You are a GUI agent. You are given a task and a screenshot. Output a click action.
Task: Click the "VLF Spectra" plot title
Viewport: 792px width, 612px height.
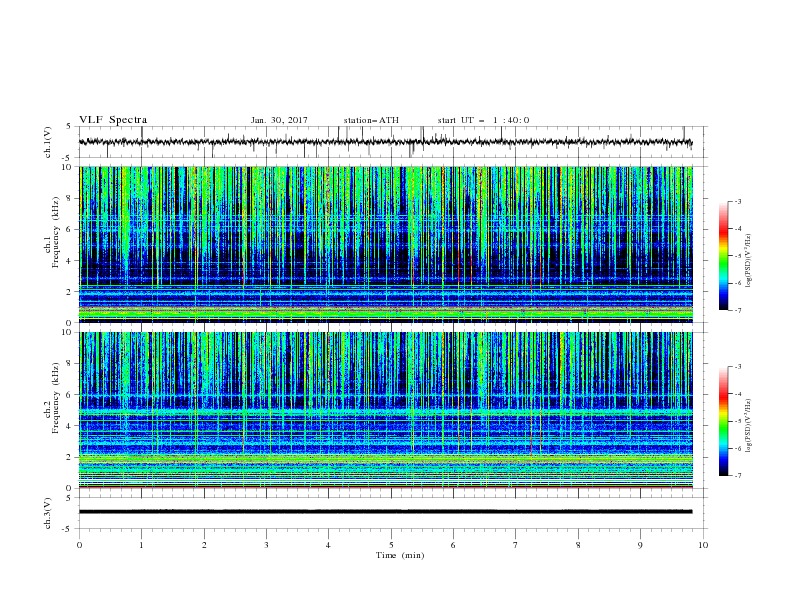(x=113, y=120)
